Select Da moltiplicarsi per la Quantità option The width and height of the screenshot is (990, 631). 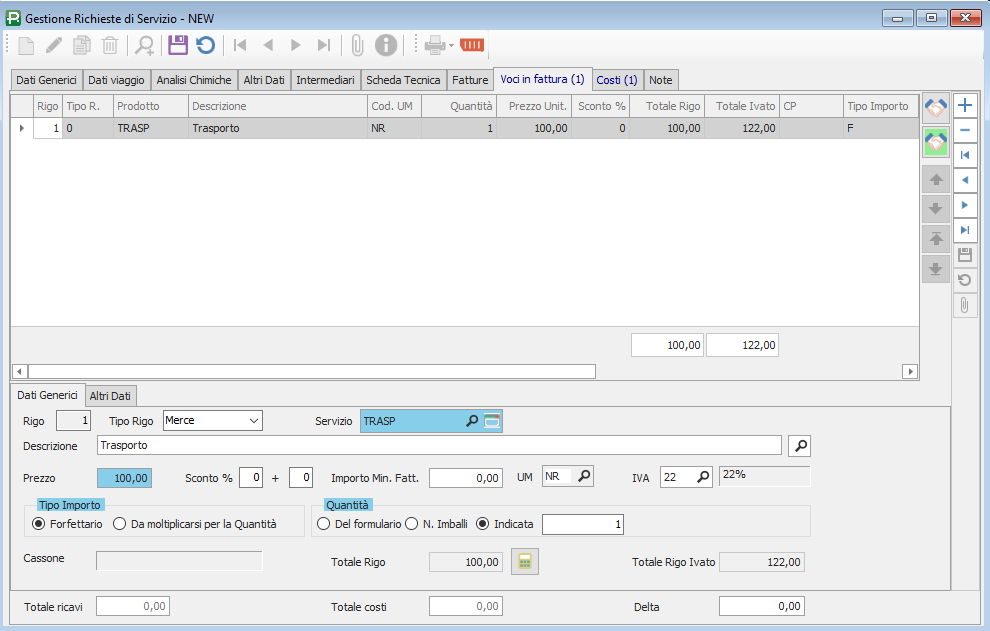tap(119, 523)
